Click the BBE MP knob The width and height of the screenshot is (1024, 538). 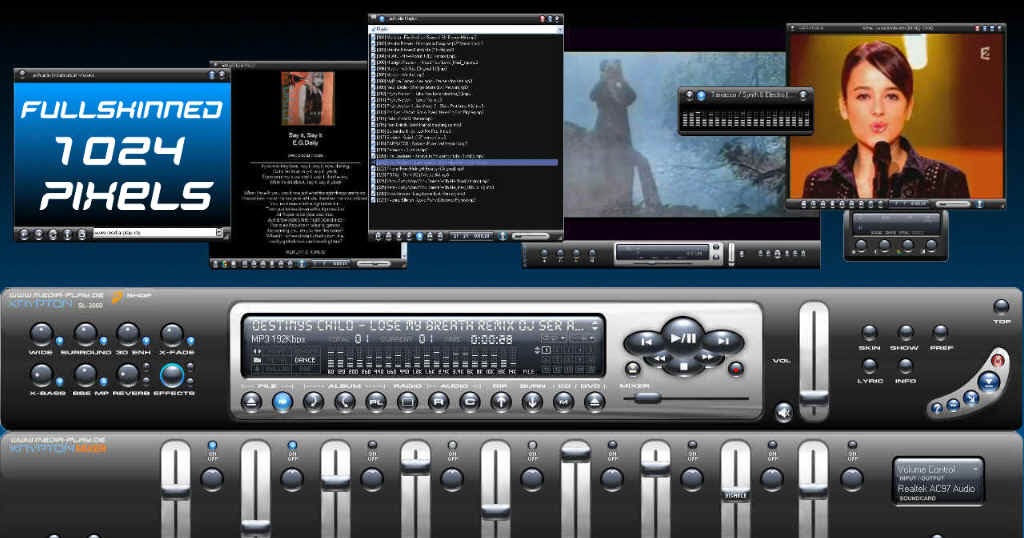[86, 375]
